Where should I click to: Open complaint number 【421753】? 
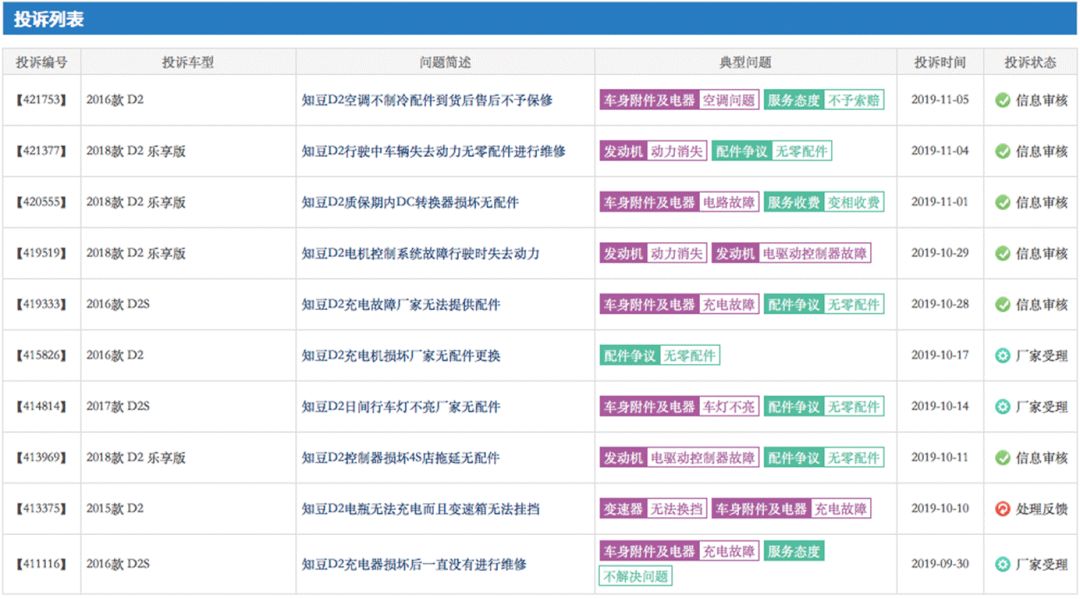pyautogui.click(x=40, y=100)
